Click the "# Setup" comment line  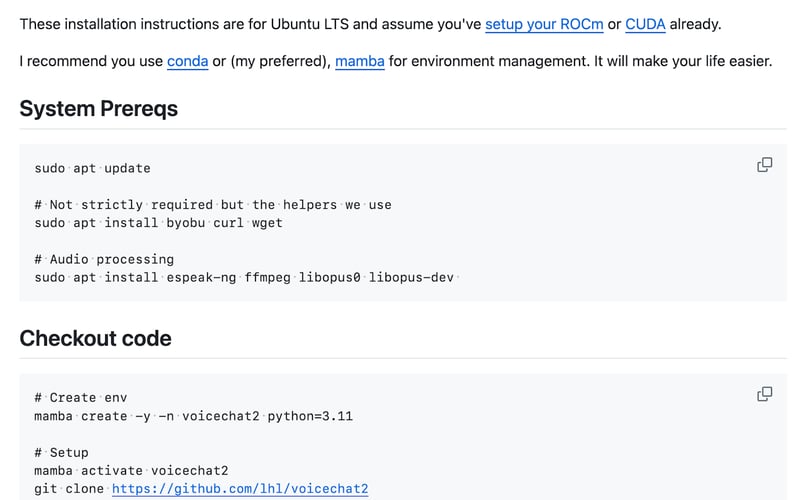pos(61,452)
